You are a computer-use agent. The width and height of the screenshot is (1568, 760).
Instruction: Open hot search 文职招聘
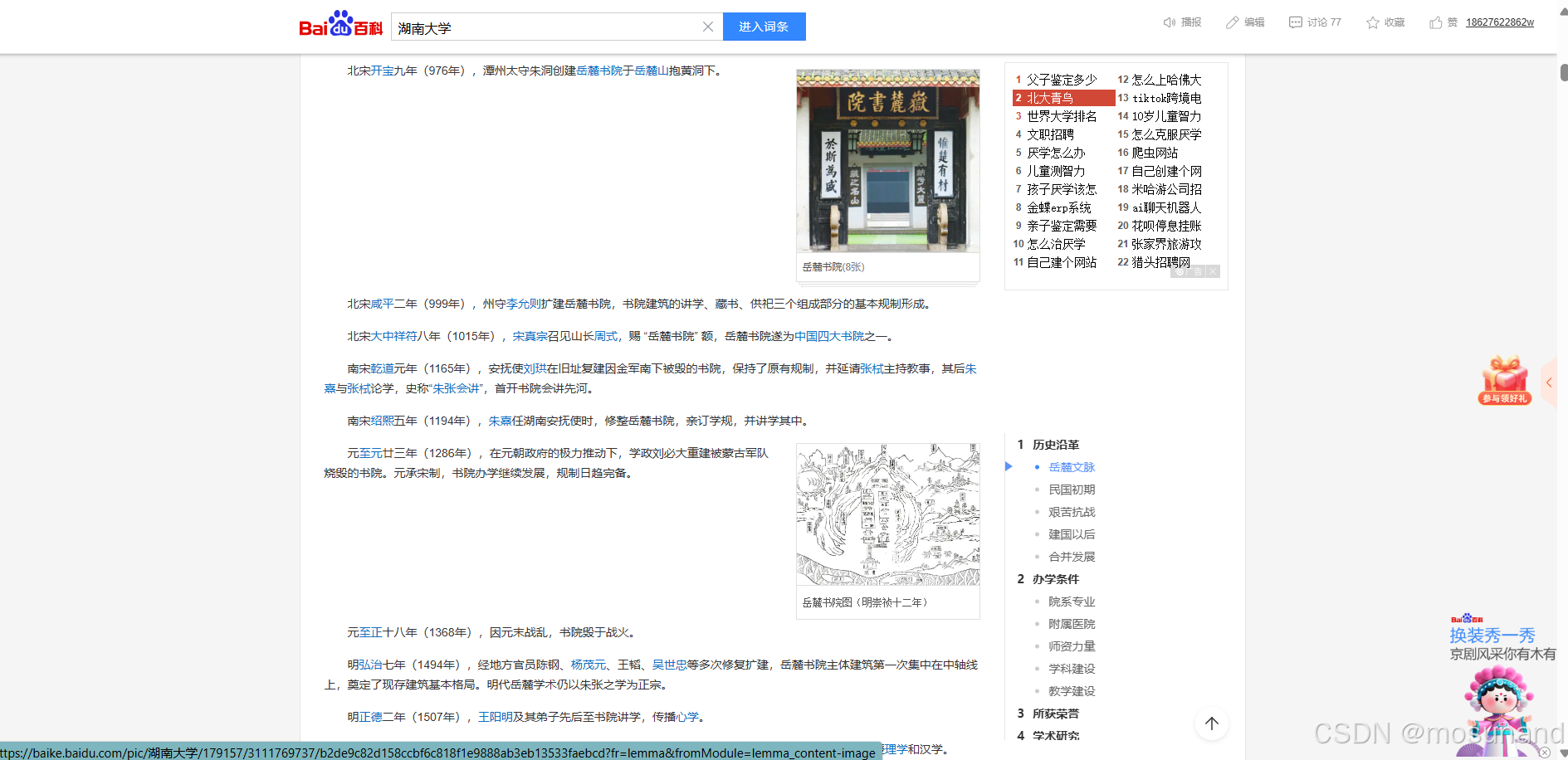click(1050, 134)
